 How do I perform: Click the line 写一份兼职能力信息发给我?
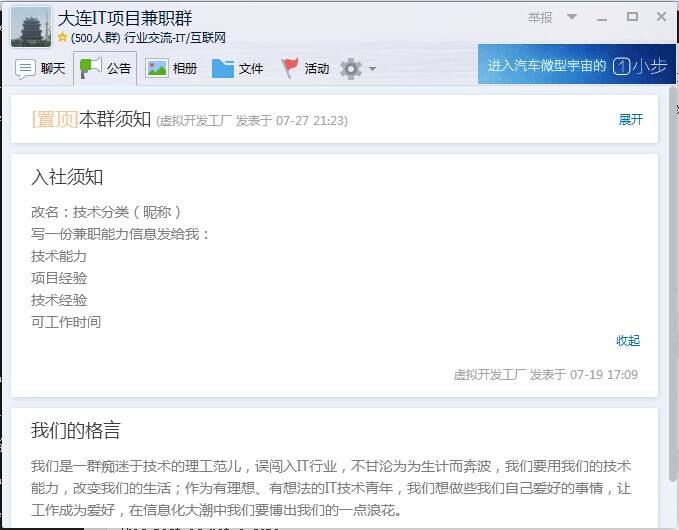pyautogui.click(x=120, y=234)
